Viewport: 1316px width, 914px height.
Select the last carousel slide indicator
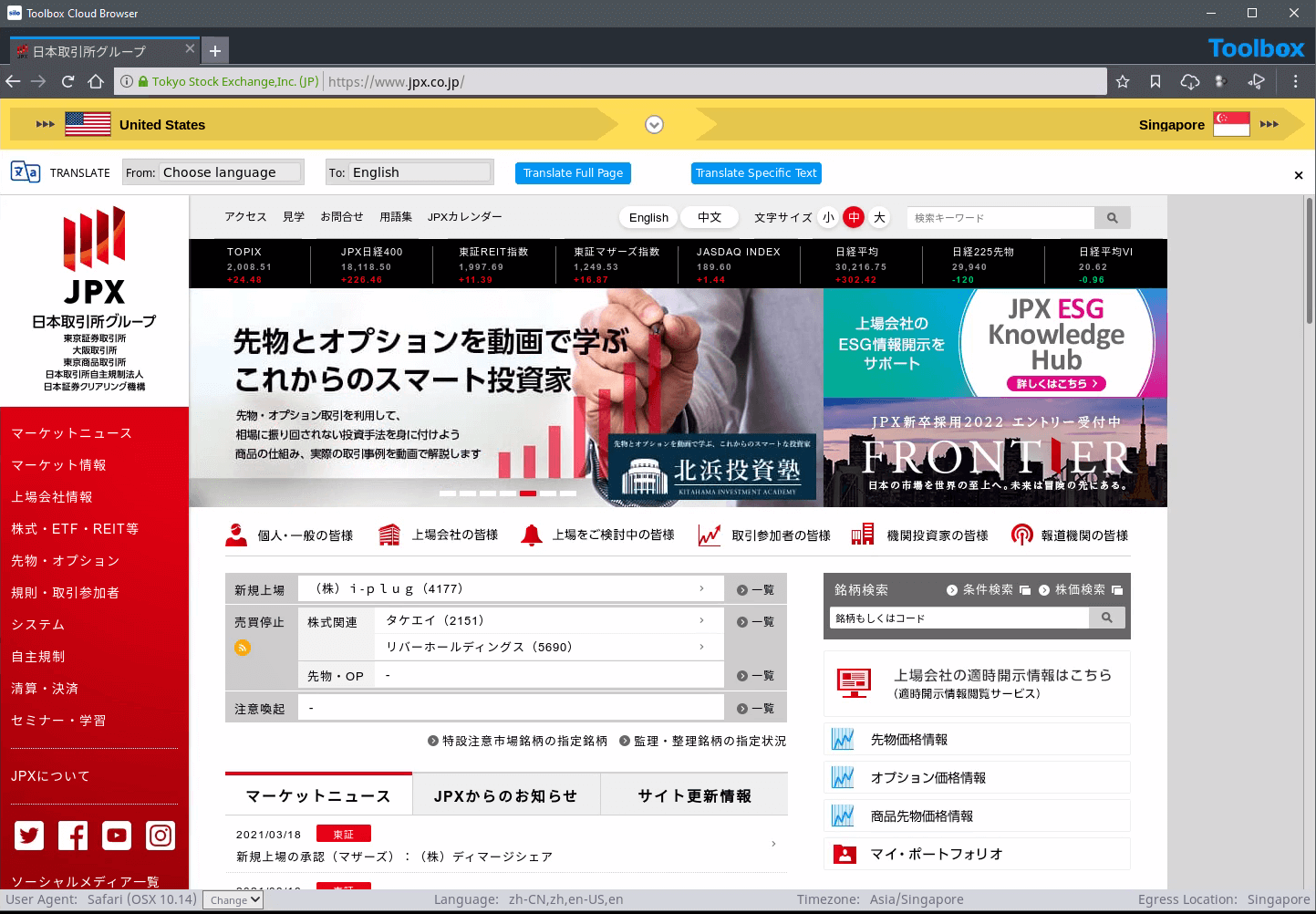[x=568, y=493]
